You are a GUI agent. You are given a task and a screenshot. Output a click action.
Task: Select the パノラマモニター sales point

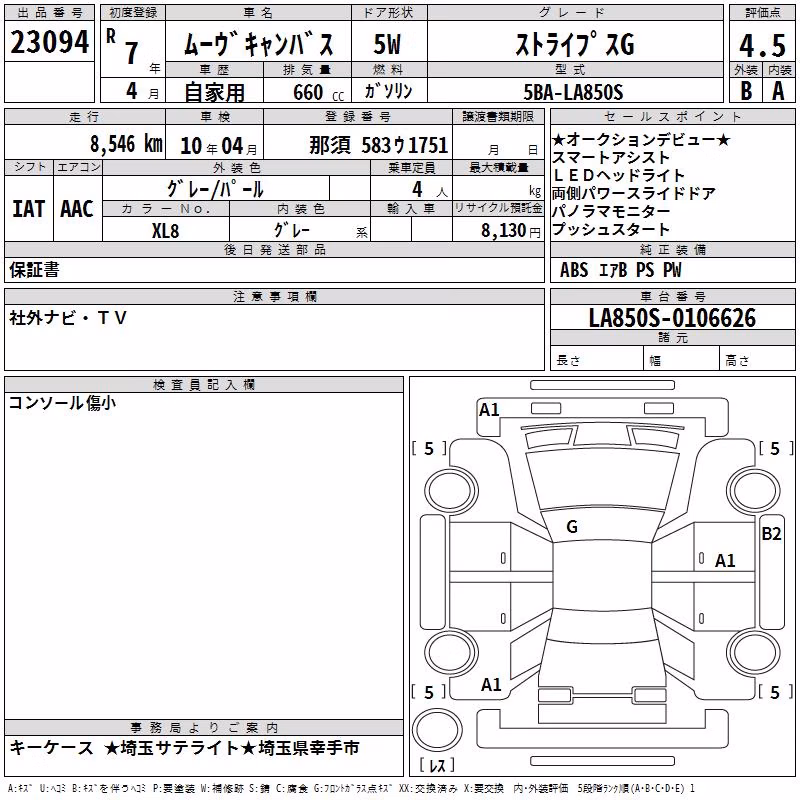pyautogui.click(x=611, y=211)
